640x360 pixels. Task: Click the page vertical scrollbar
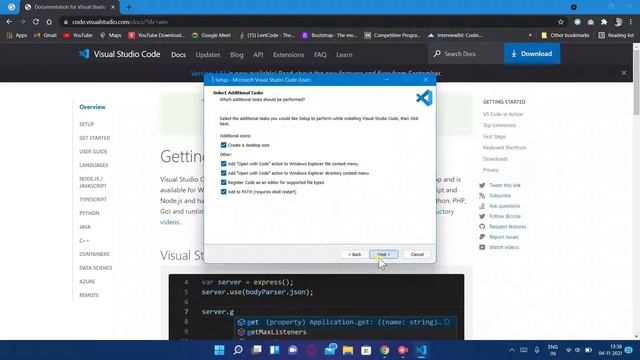click(636, 82)
